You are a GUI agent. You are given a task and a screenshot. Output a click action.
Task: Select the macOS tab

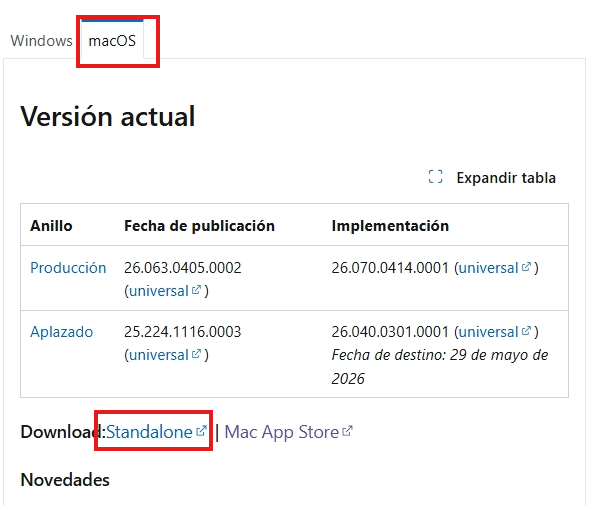pos(112,41)
